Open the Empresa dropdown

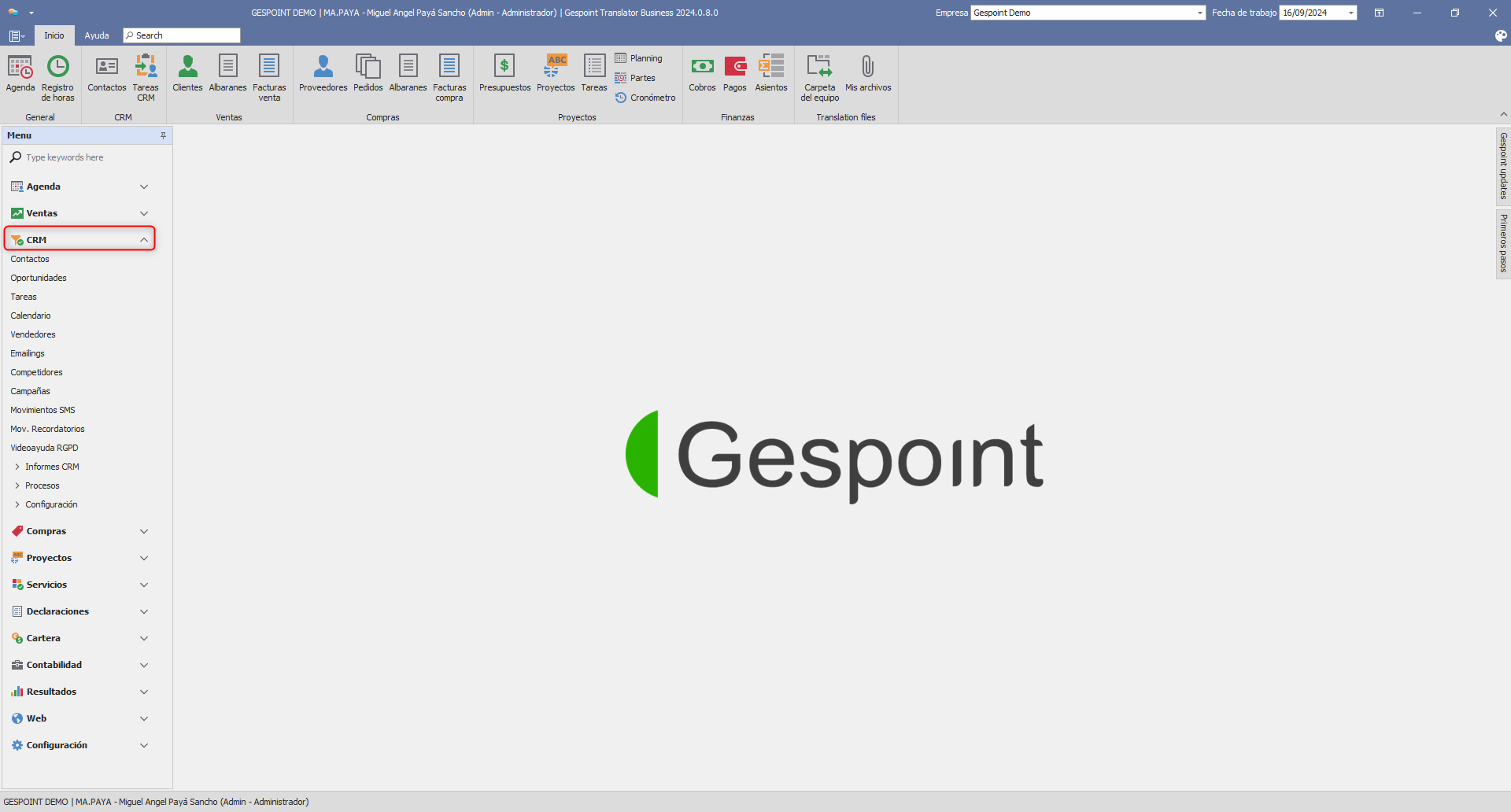pyautogui.click(x=1199, y=13)
